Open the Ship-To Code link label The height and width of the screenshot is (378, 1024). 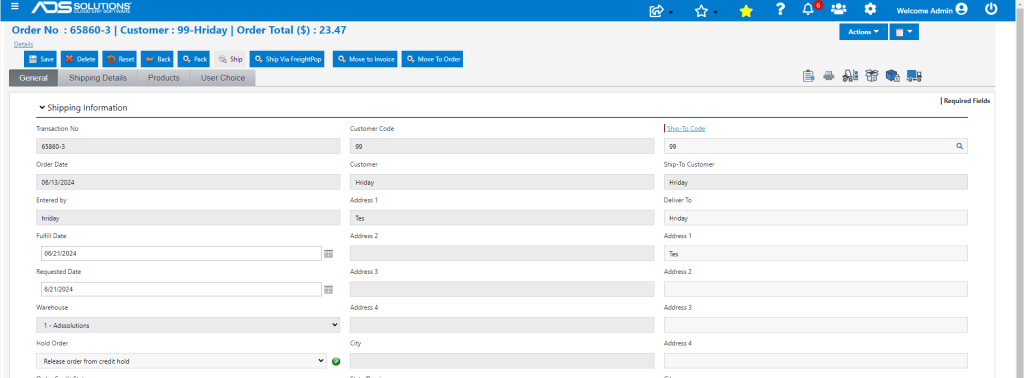pos(686,129)
